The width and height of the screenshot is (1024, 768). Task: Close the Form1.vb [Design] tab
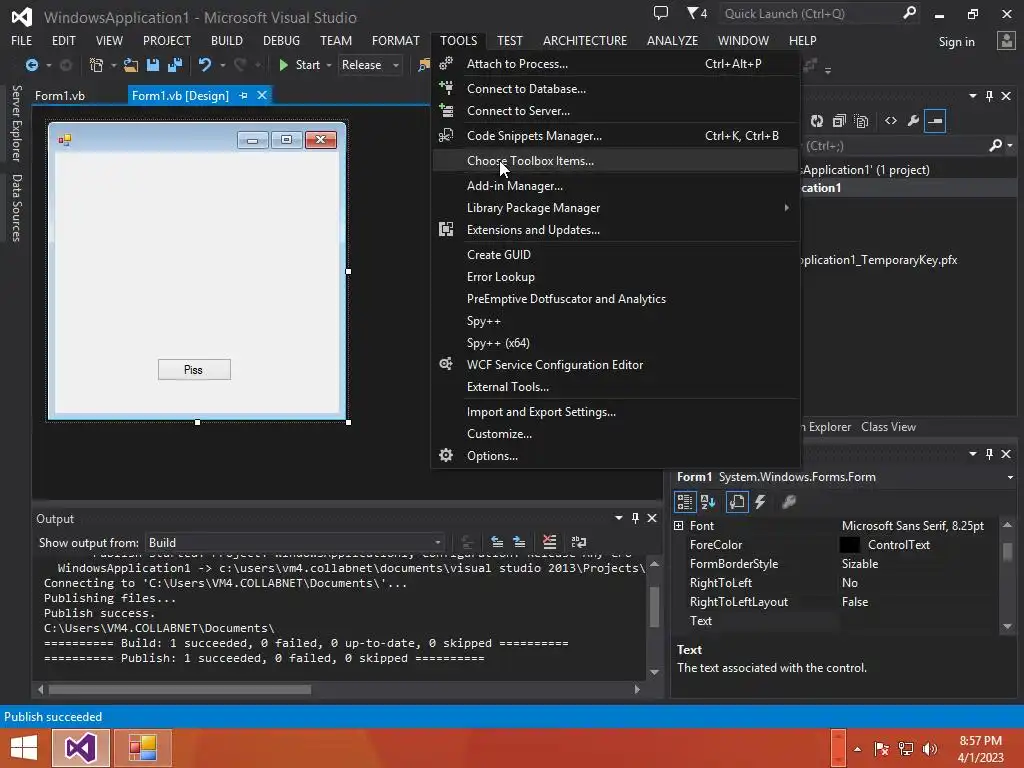(x=262, y=95)
